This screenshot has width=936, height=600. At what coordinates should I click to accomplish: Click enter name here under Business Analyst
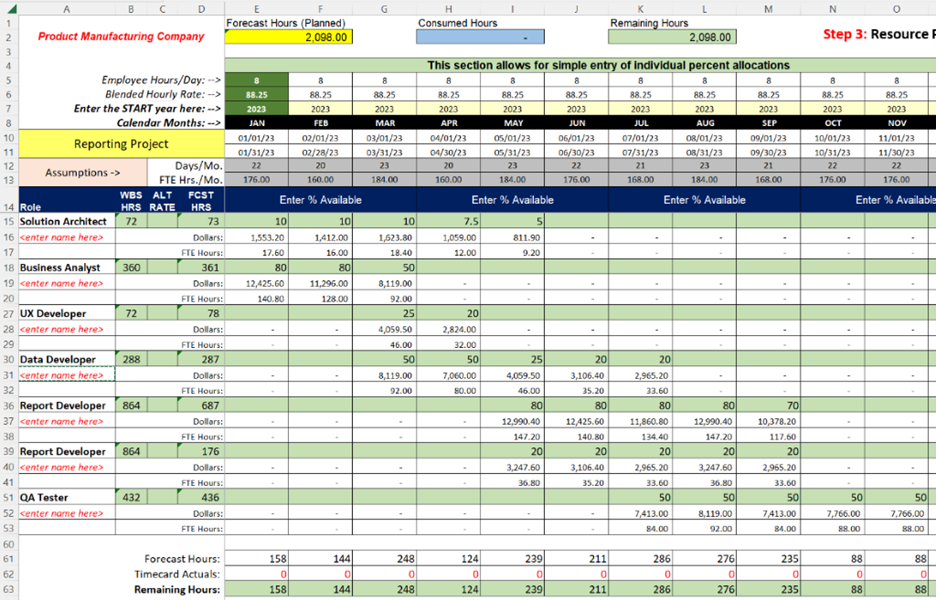click(62, 283)
